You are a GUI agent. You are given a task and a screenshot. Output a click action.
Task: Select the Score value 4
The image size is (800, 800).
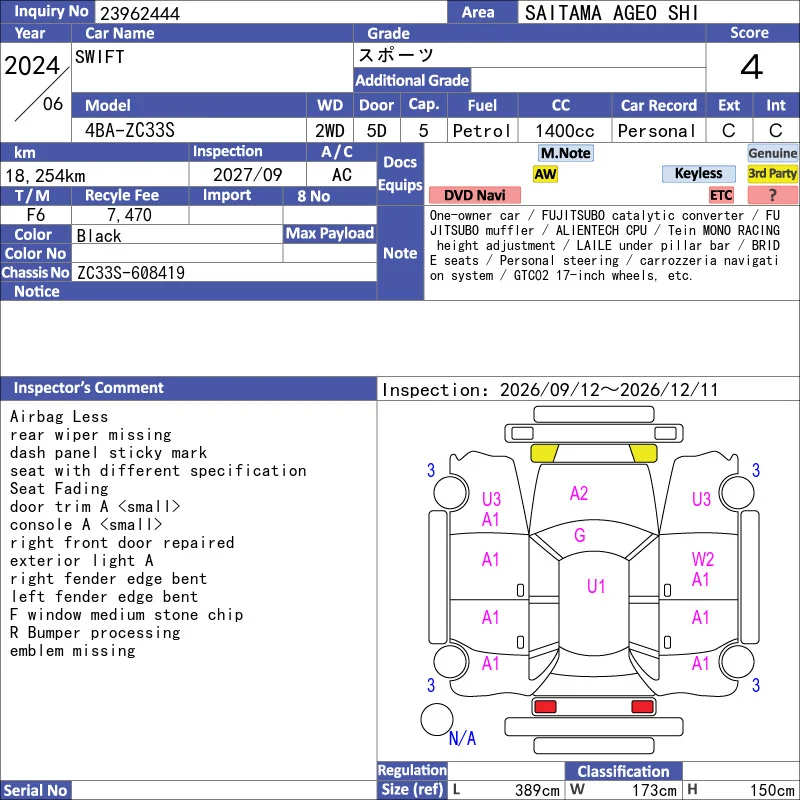coord(752,67)
